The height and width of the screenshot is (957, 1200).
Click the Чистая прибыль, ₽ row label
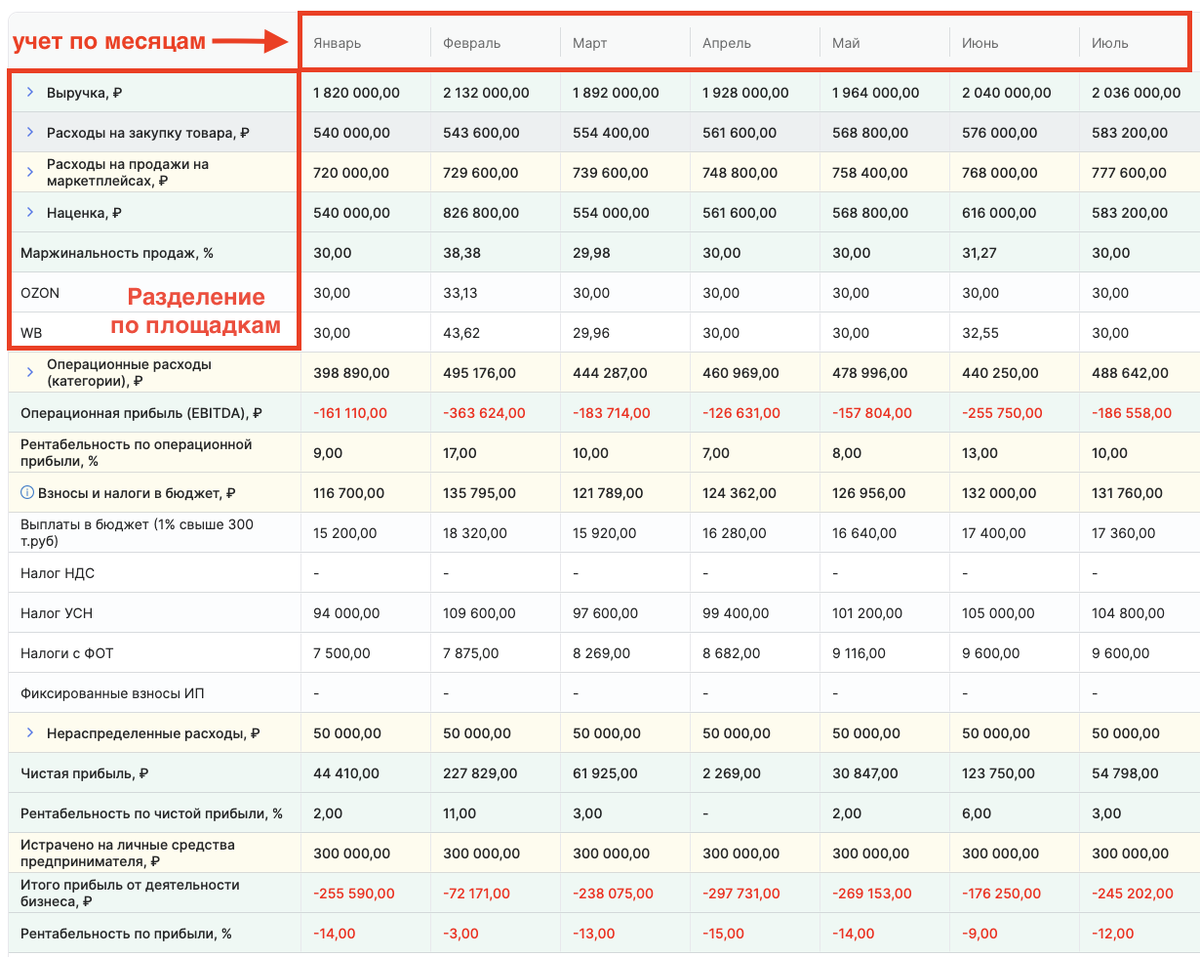tap(85, 773)
